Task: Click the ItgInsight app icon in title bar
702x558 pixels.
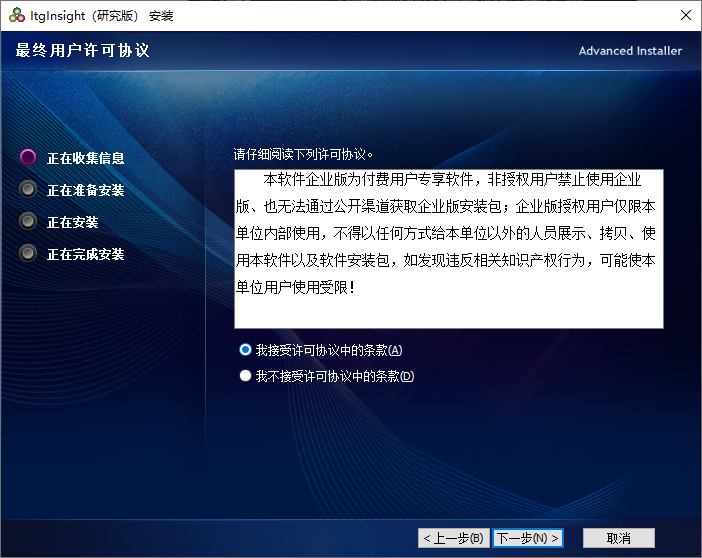Action: pyautogui.click(x=17, y=15)
